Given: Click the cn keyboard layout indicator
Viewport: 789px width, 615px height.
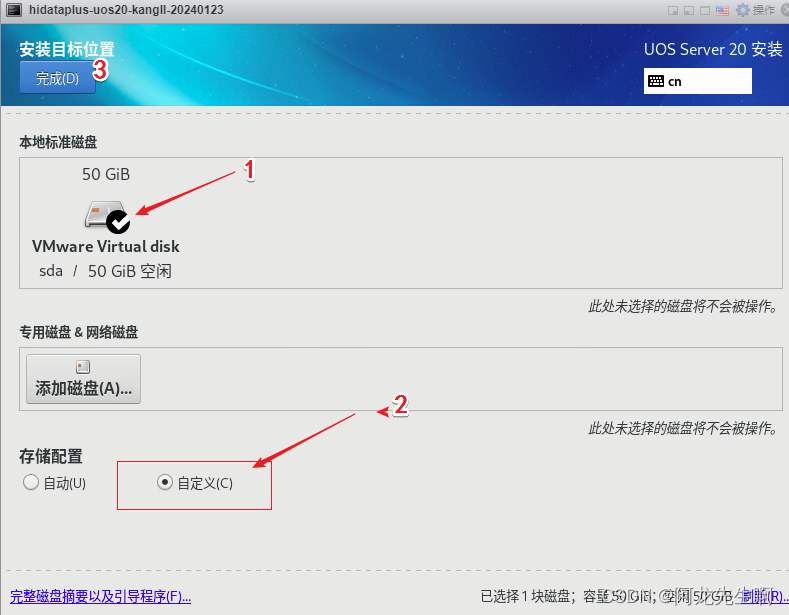Looking at the screenshot, I should click(697, 81).
